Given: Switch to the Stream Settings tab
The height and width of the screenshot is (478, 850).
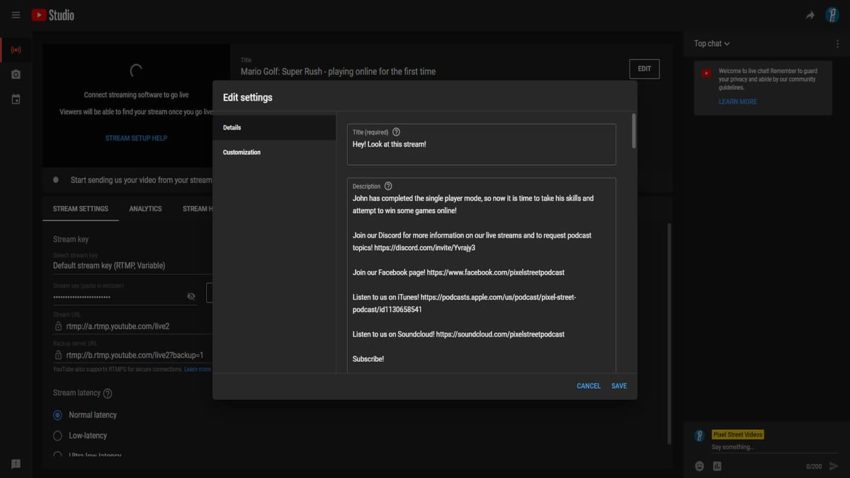Looking at the screenshot, I should tap(80, 209).
